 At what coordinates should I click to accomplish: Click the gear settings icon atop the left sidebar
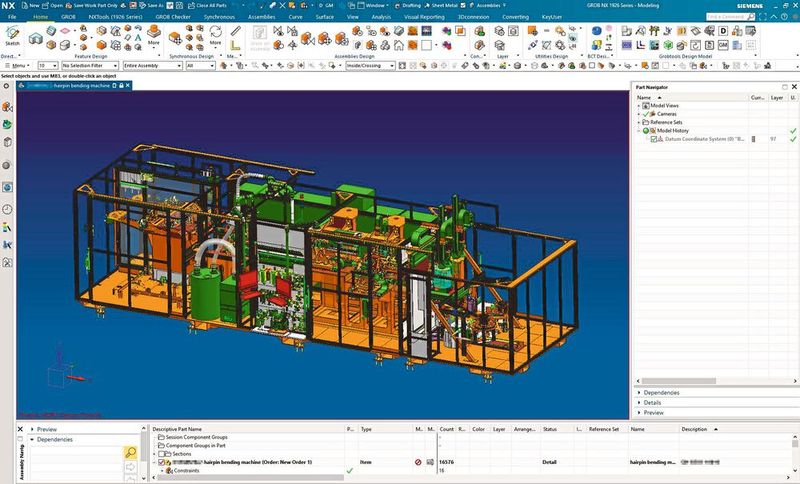(6, 86)
